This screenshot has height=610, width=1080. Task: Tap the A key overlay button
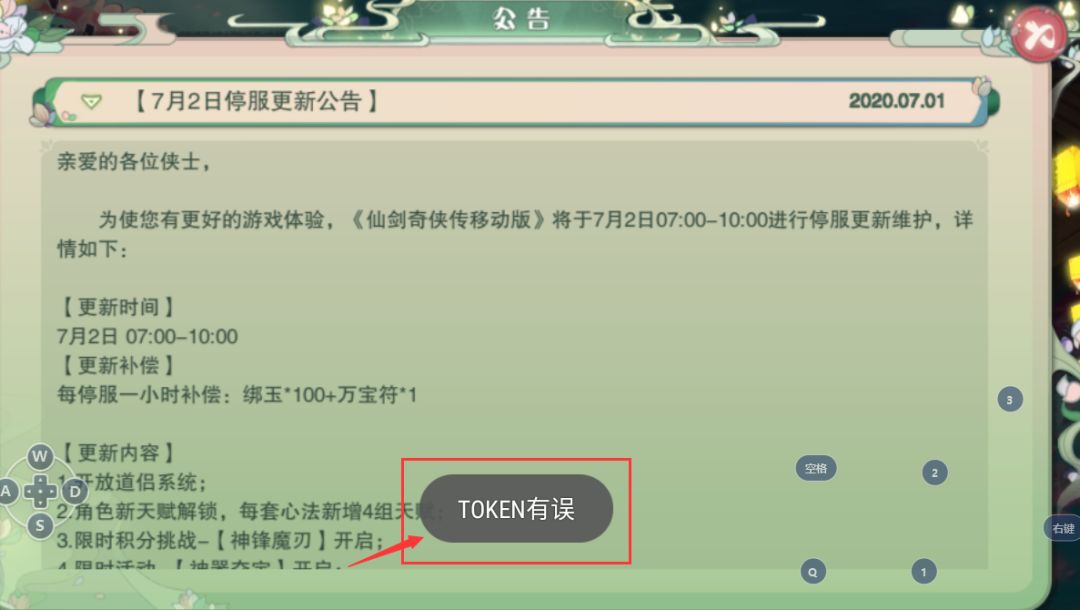(x=7, y=492)
